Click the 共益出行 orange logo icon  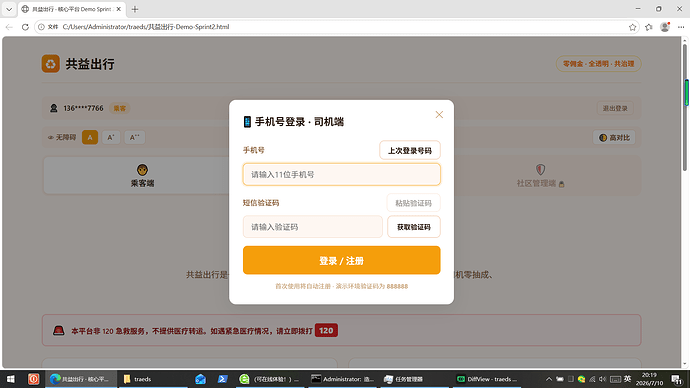(x=51, y=64)
